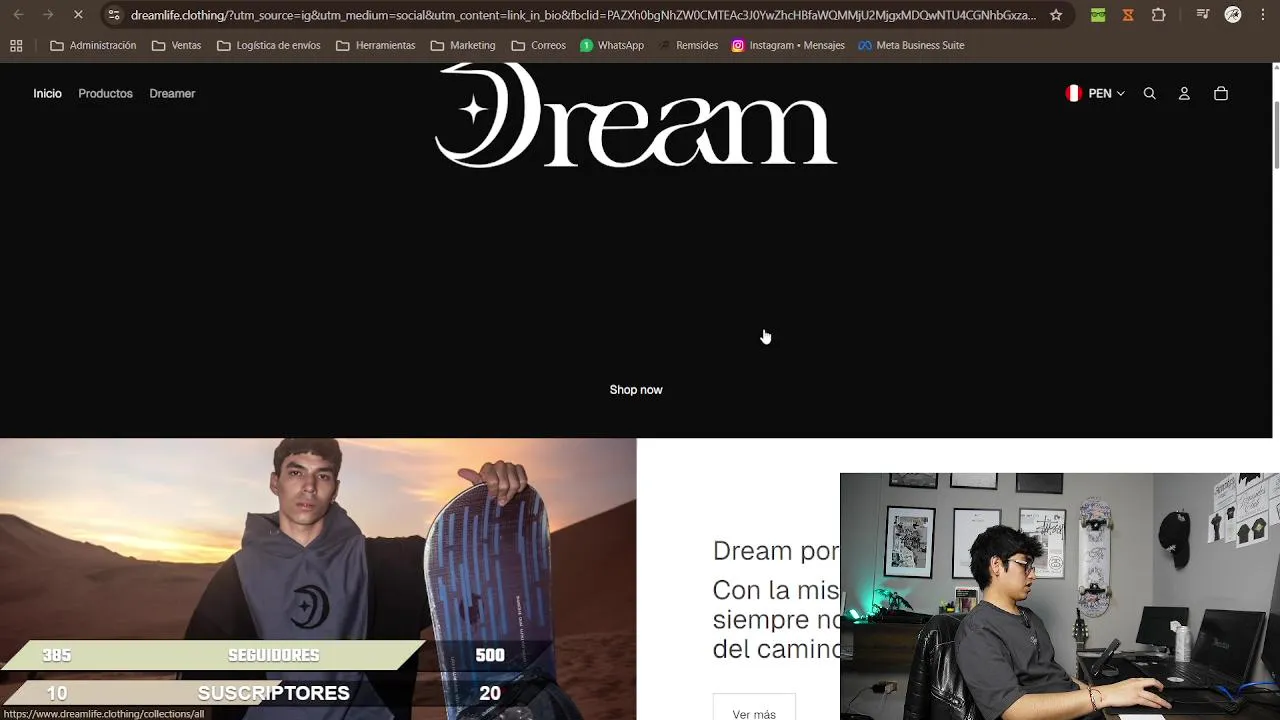This screenshot has width=1280, height=720.
Task: Click the Dream por heading text
Action: (776, 551)
